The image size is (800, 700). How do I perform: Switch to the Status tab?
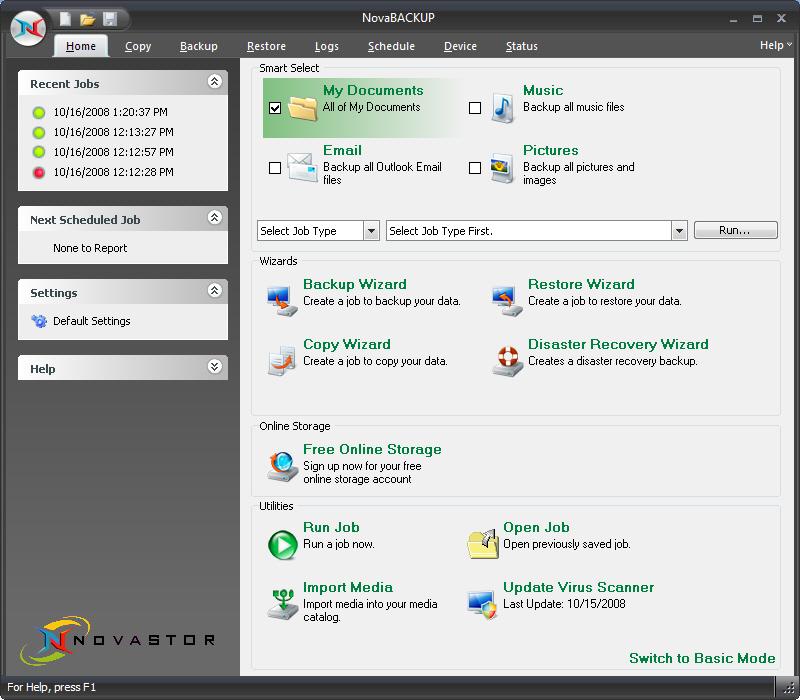pos(521,46)
